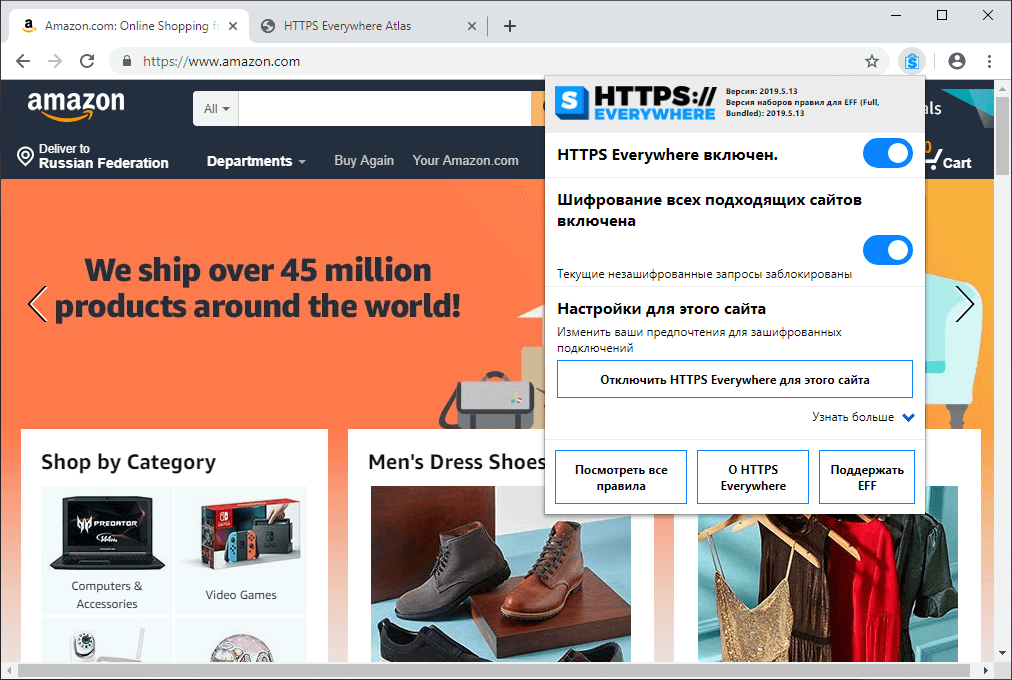This screenshot has width=1012, height=680.
Task: Open Chrome's three-dot menu
Action: pos(989,61)
